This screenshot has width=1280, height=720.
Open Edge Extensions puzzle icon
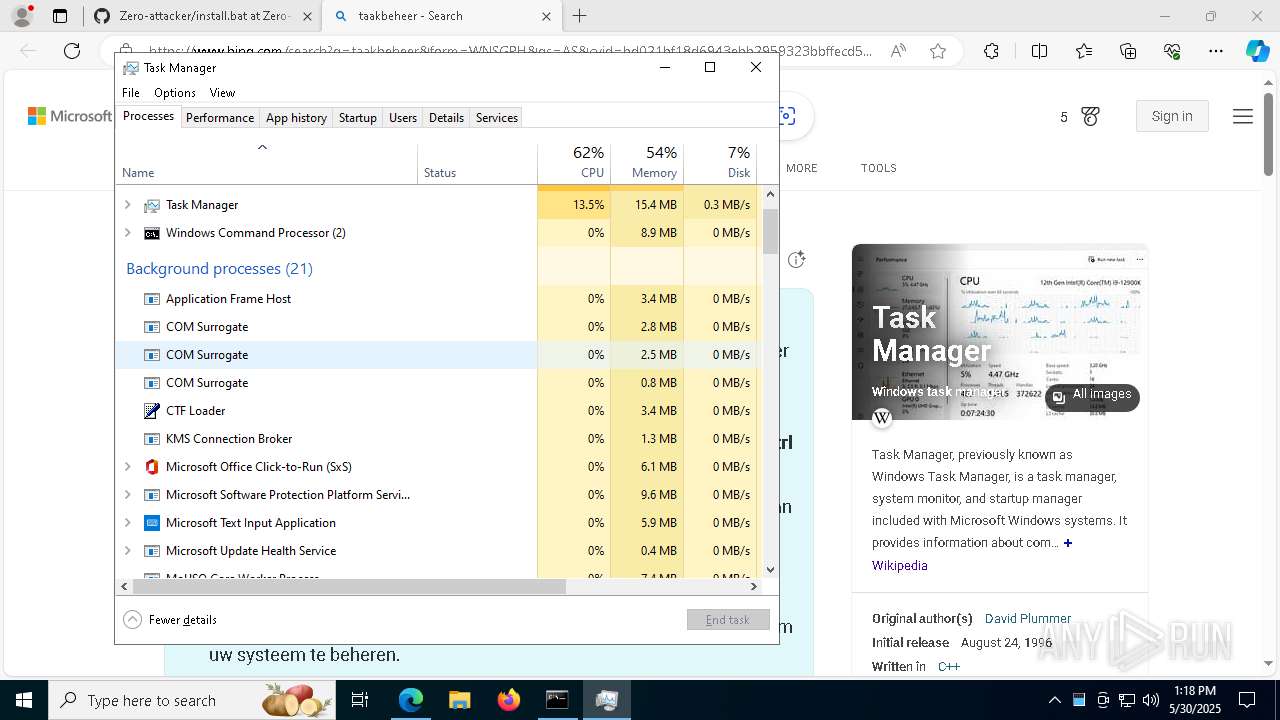pos(991,51)
